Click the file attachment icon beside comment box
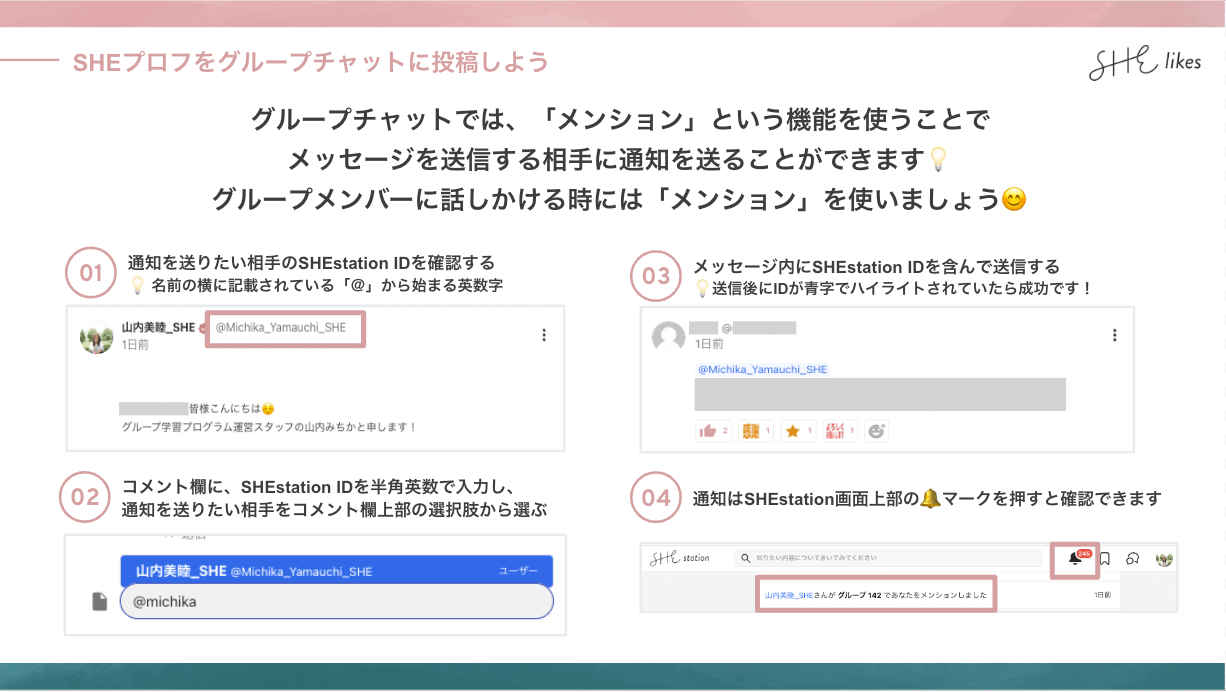Image resolution: width=1226 pixels, height=692 pixels. click(99, 601)
